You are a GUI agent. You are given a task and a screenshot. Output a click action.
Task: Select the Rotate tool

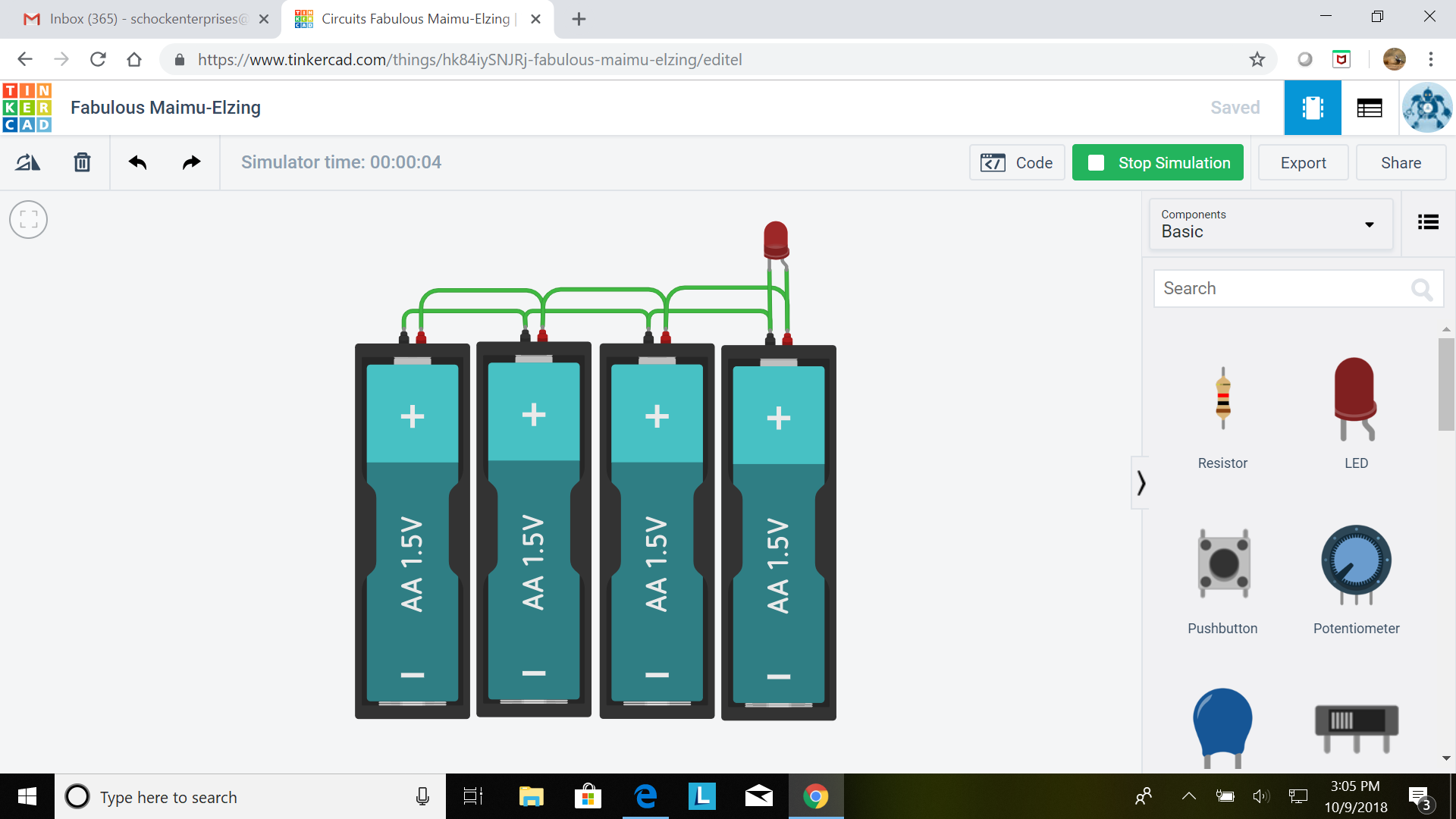coord(27,162)
